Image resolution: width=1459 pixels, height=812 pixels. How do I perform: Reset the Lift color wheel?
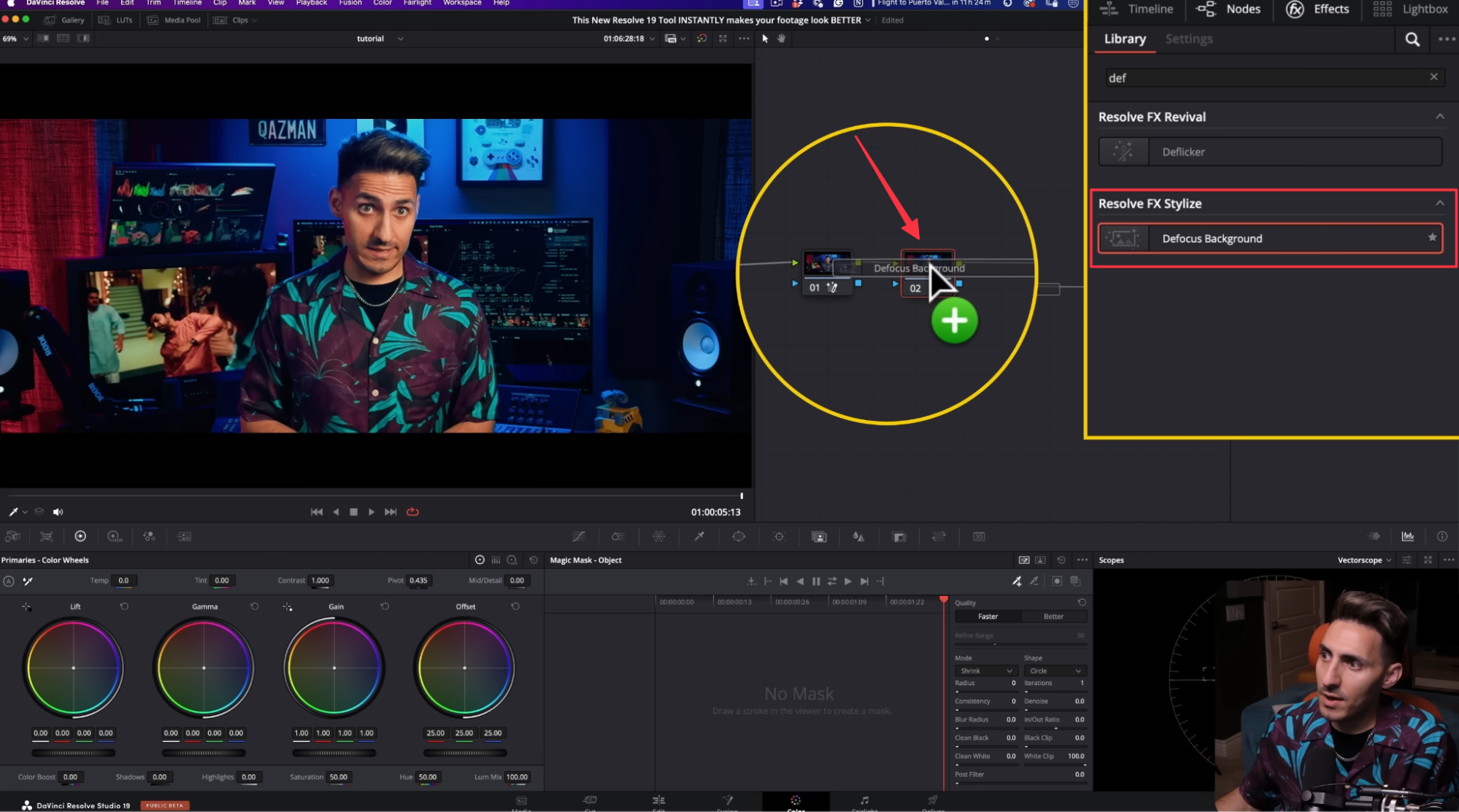tap(124, 606)
